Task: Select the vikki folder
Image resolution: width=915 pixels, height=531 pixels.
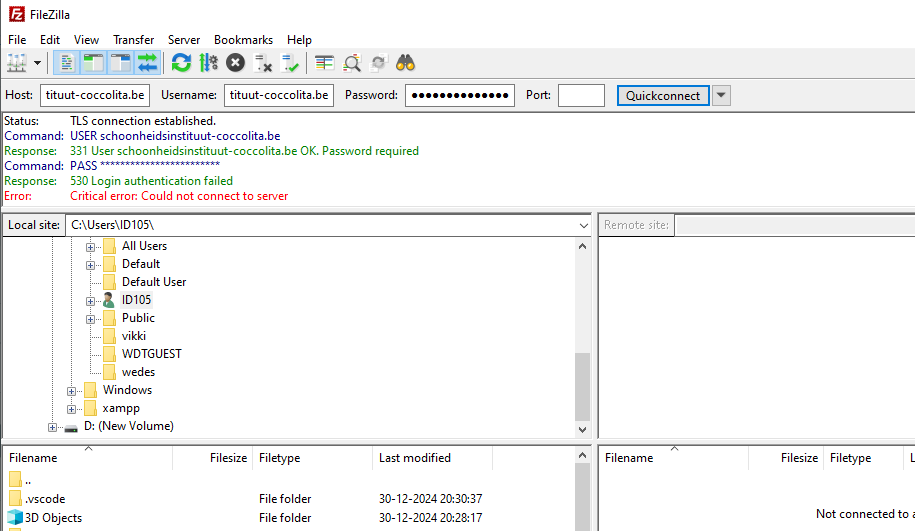Action: coord(134,336)
